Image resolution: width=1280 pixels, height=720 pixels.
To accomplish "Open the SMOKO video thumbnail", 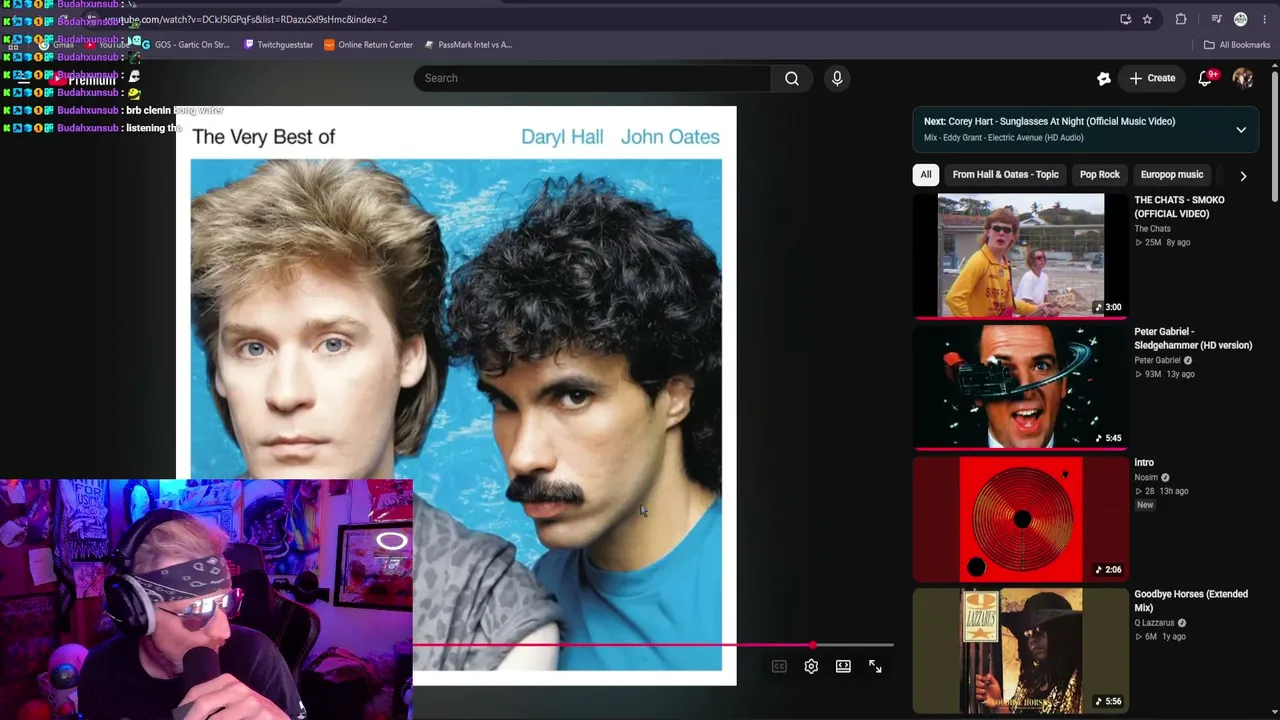I will [1020, 255].
